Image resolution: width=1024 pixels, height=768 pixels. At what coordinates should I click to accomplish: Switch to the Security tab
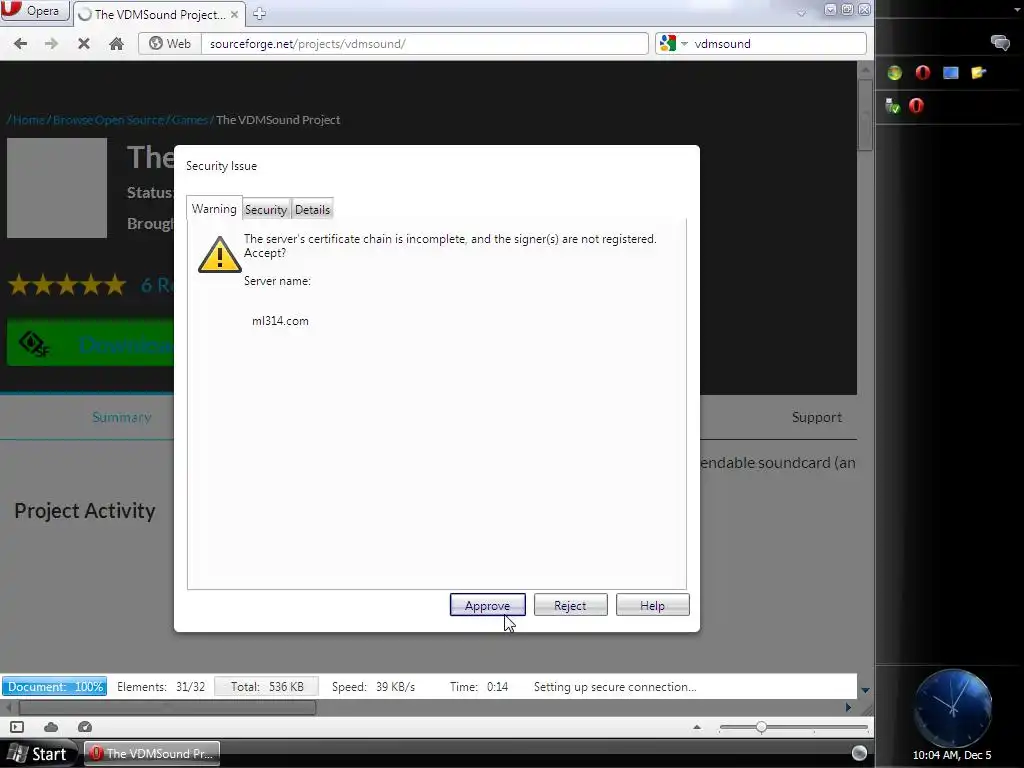pyautogui.click(x=266, y=210)
